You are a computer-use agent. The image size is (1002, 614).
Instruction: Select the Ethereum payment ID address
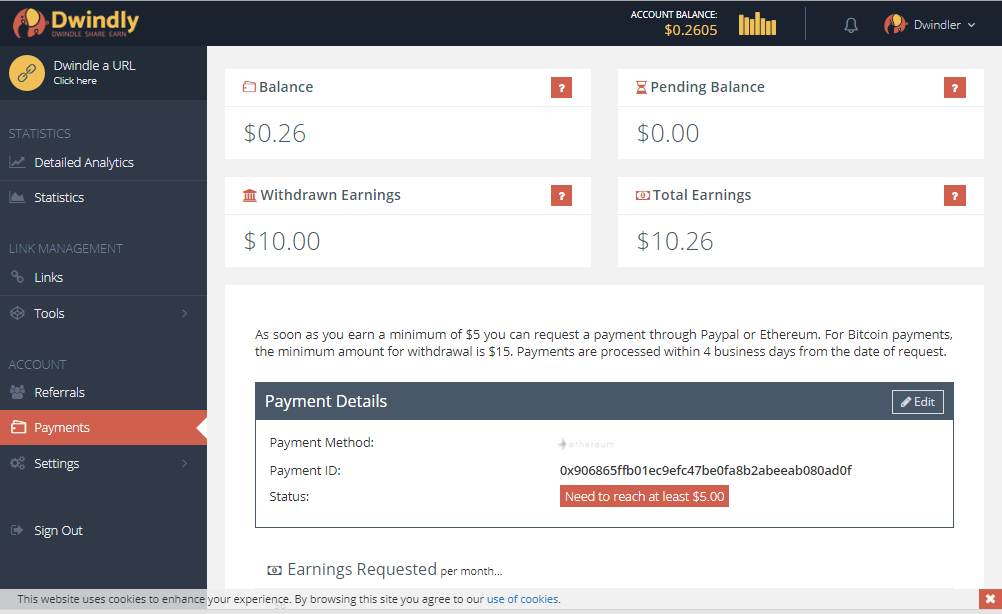pos(705,471)
